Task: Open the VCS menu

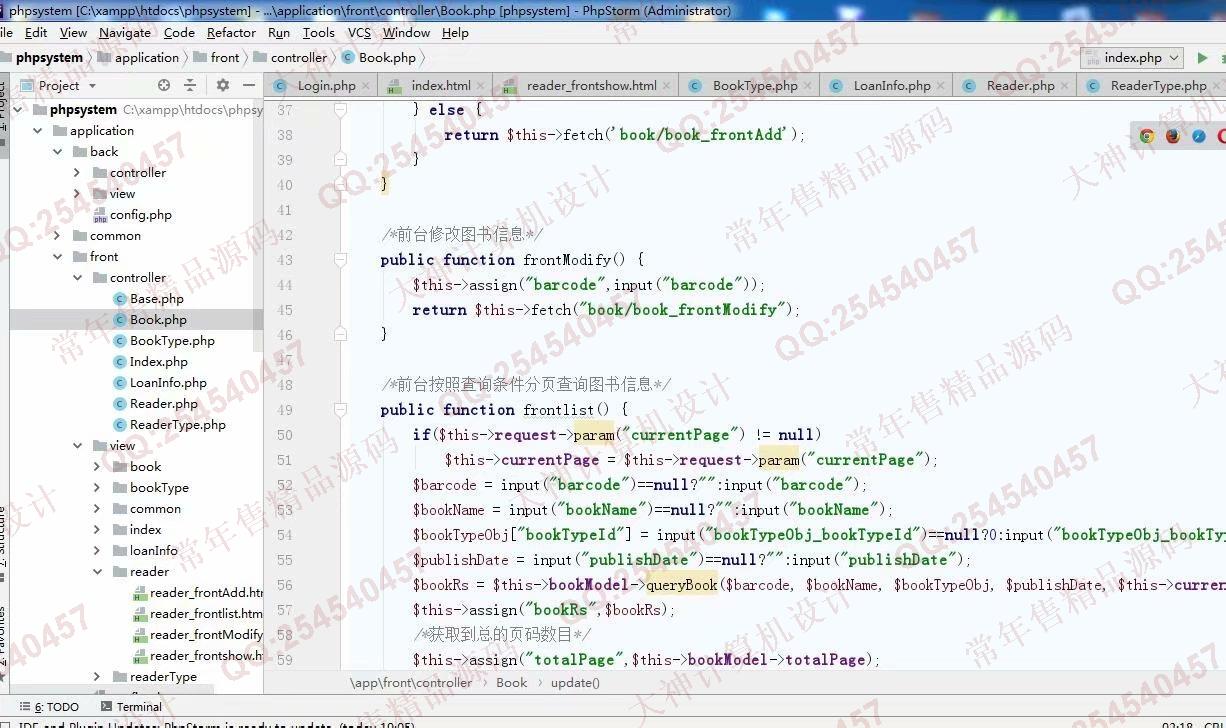Action: [359, 32]
